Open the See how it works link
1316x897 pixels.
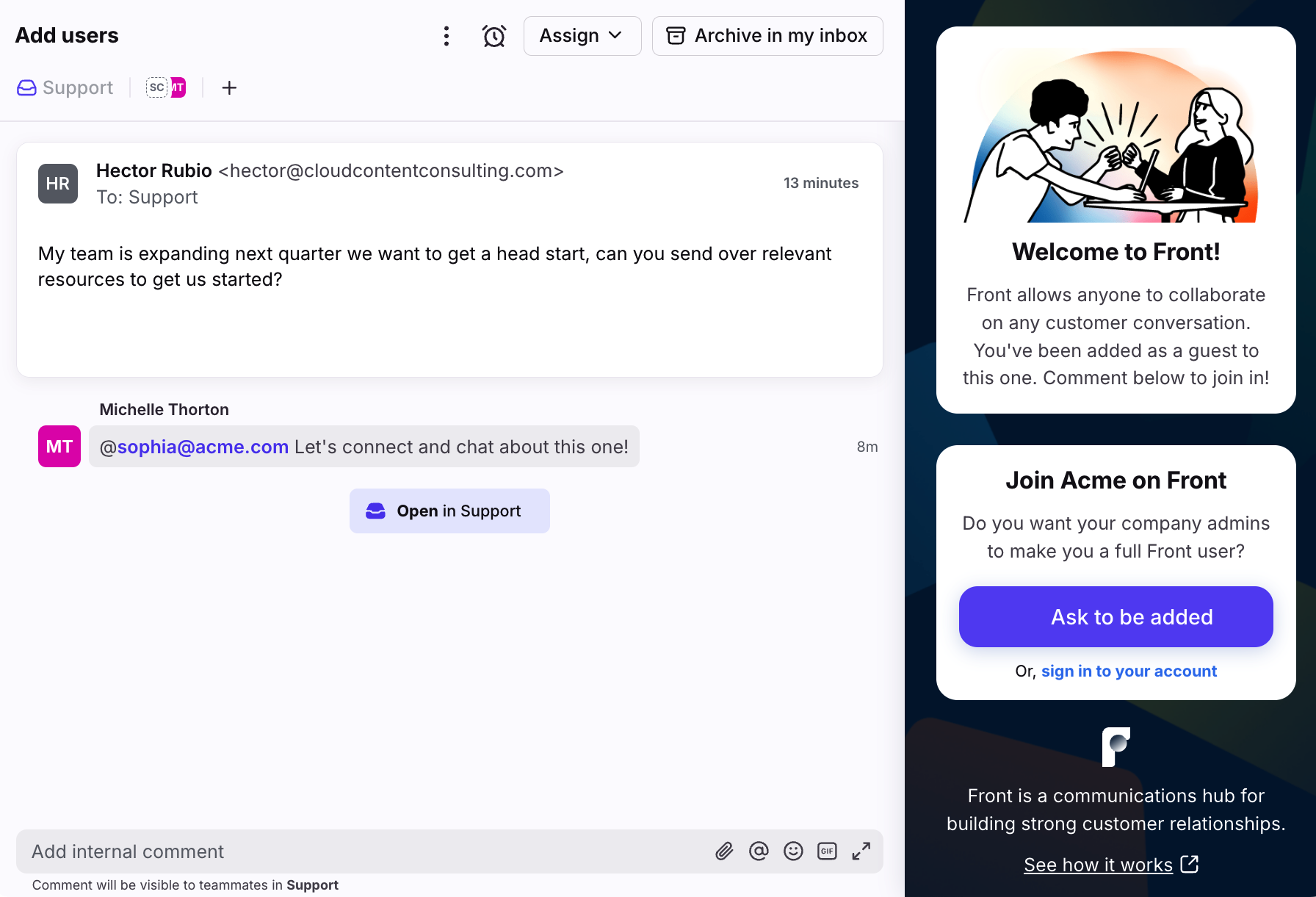click(x=1110, y=865)
